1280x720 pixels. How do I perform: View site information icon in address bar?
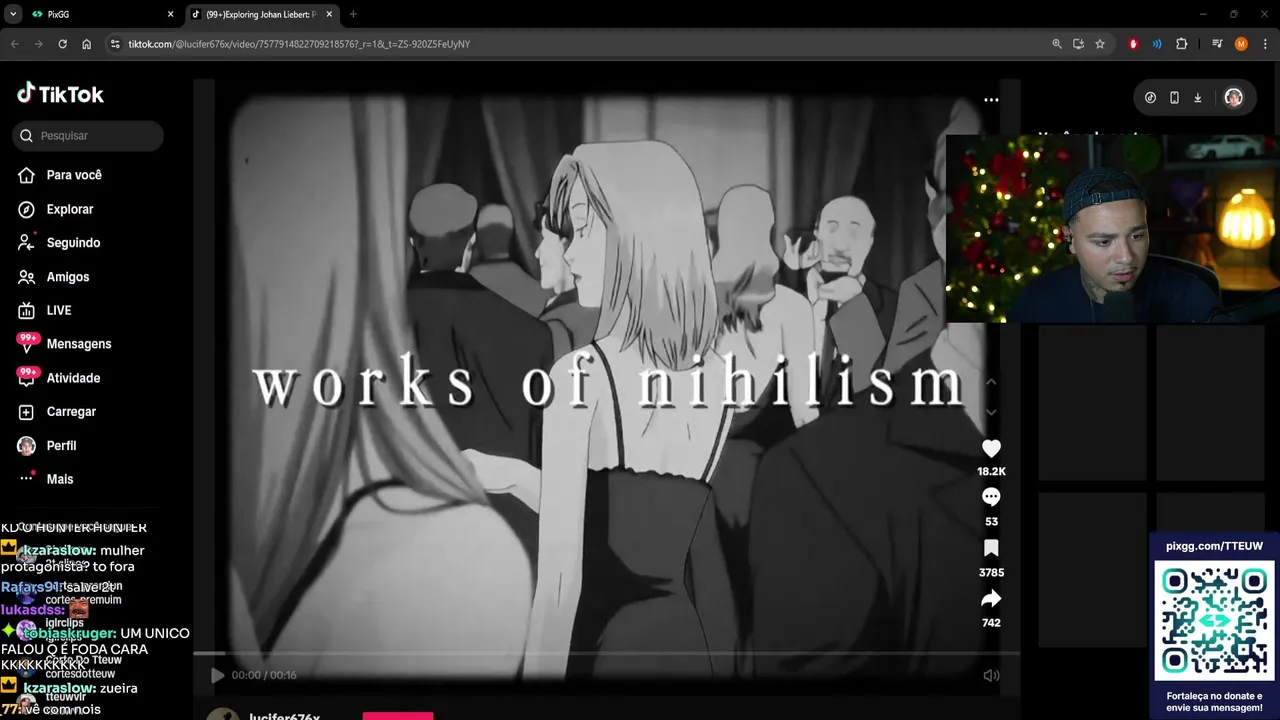click(x=115, y=44)
